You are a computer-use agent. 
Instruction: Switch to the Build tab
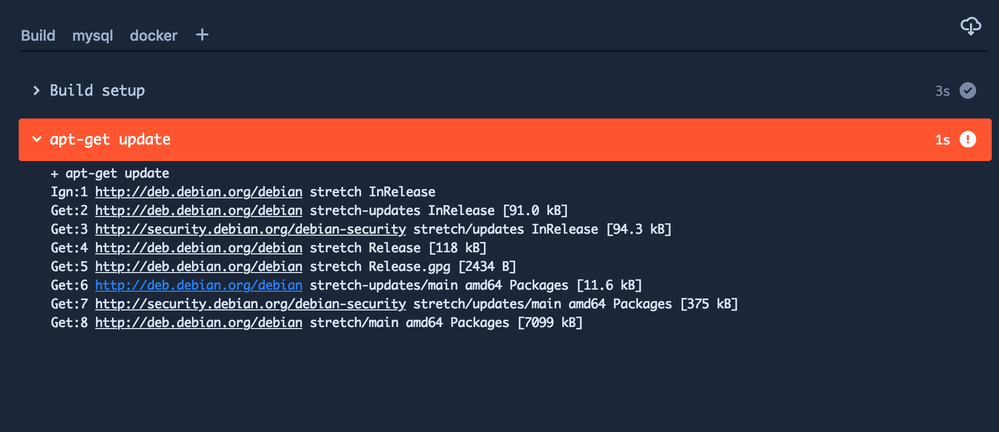[38, 36]
